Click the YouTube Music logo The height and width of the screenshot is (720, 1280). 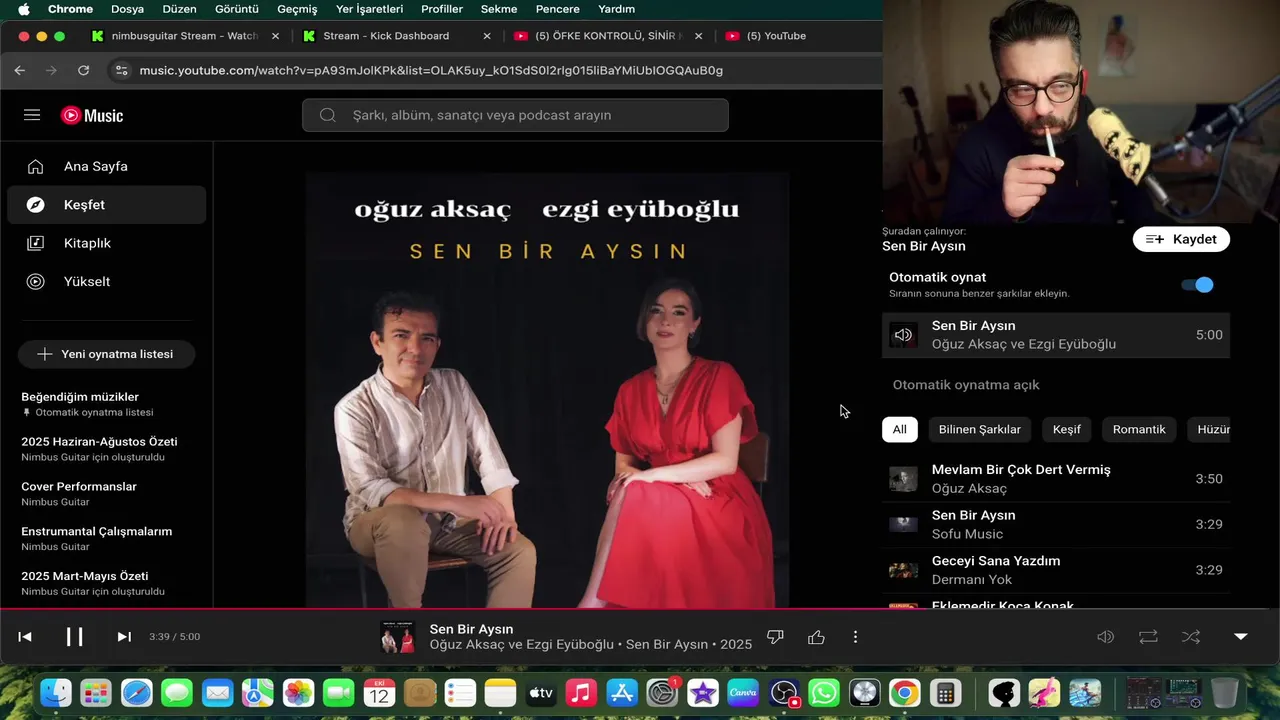(x=92, y=115)
